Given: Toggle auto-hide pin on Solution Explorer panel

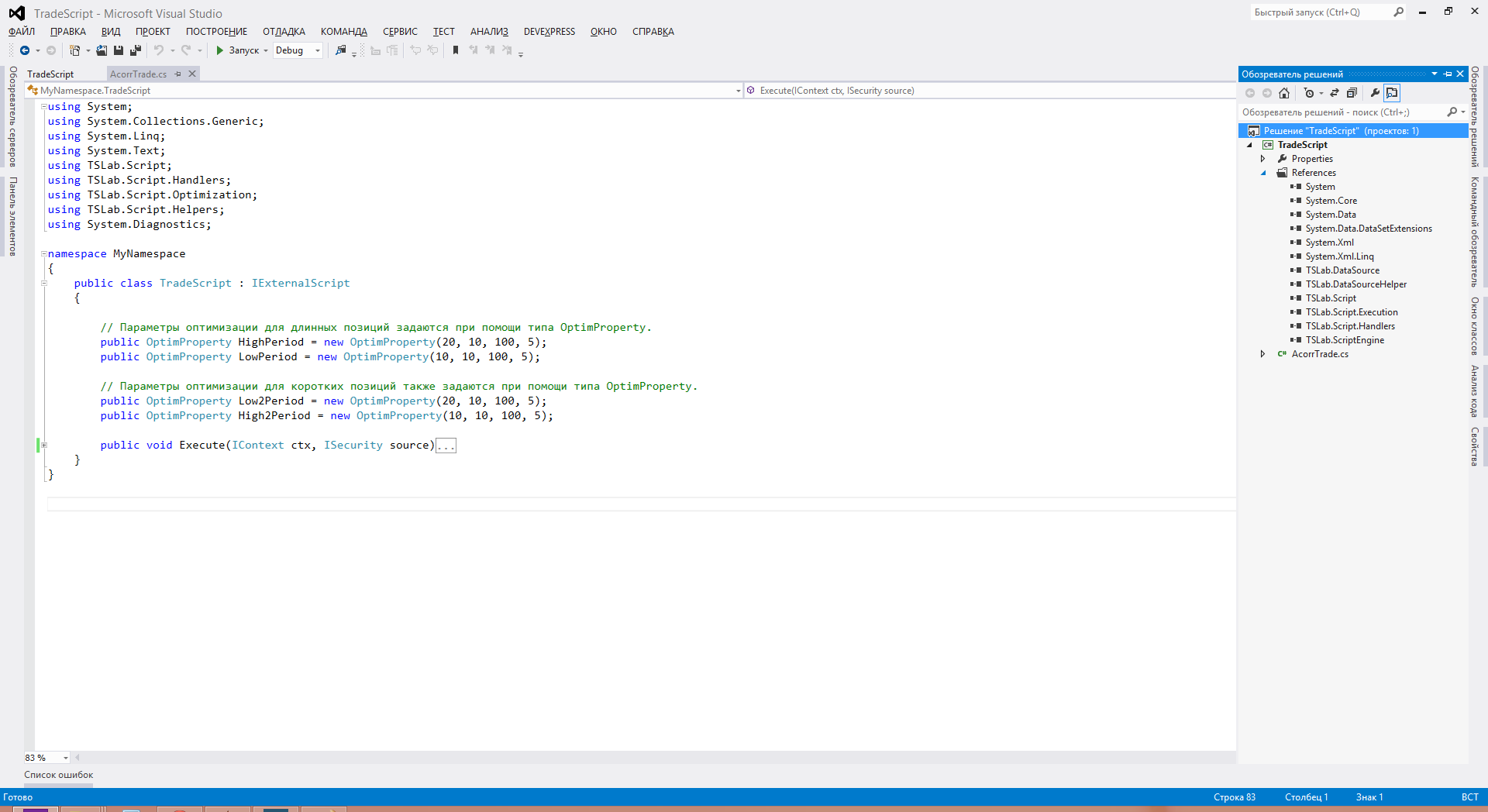Looking at the screenshot, I should coord(1448,74).
